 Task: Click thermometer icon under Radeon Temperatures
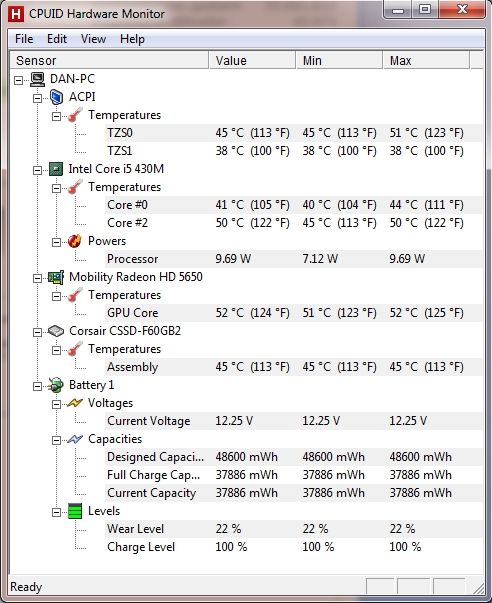[75, 295]
